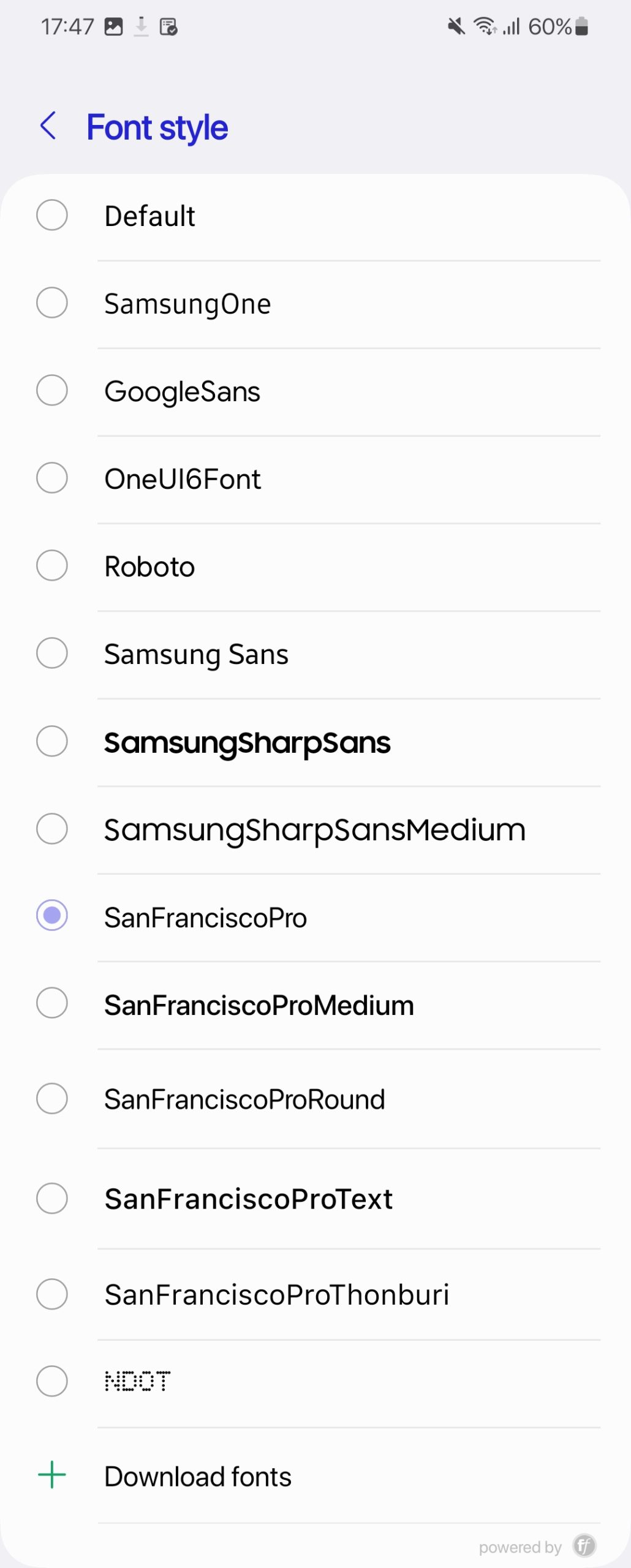The image size is (631, 1568).
Task: Tap the Wi-Fi icon in status bar
Action: click(x=485, y=26)
